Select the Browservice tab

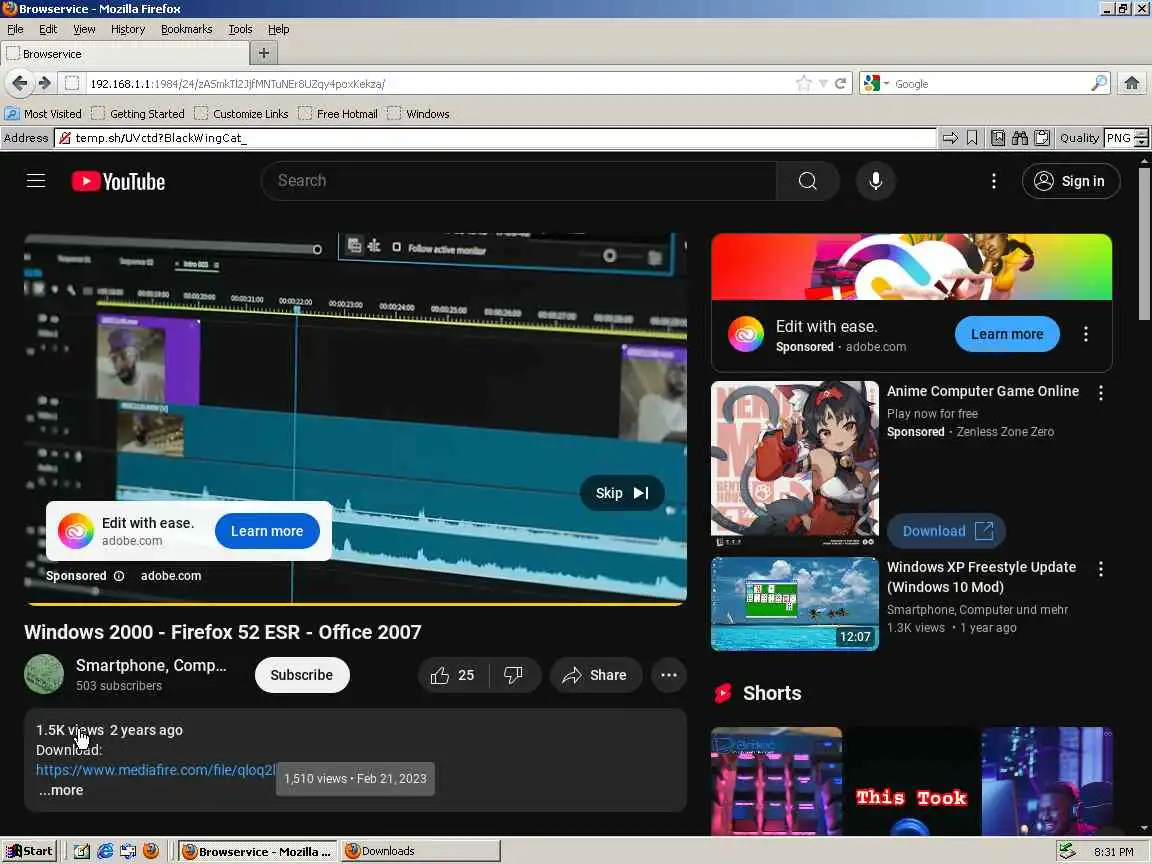125,54
